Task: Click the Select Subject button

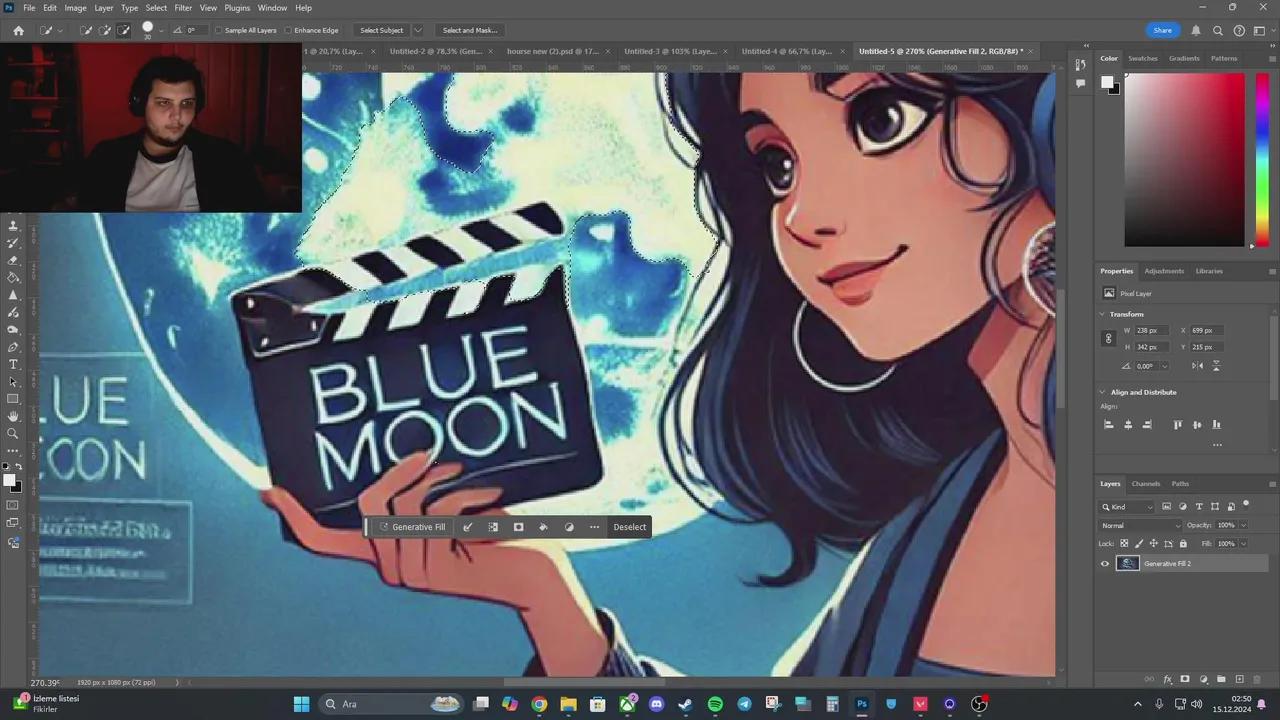Action: point(382,30)
